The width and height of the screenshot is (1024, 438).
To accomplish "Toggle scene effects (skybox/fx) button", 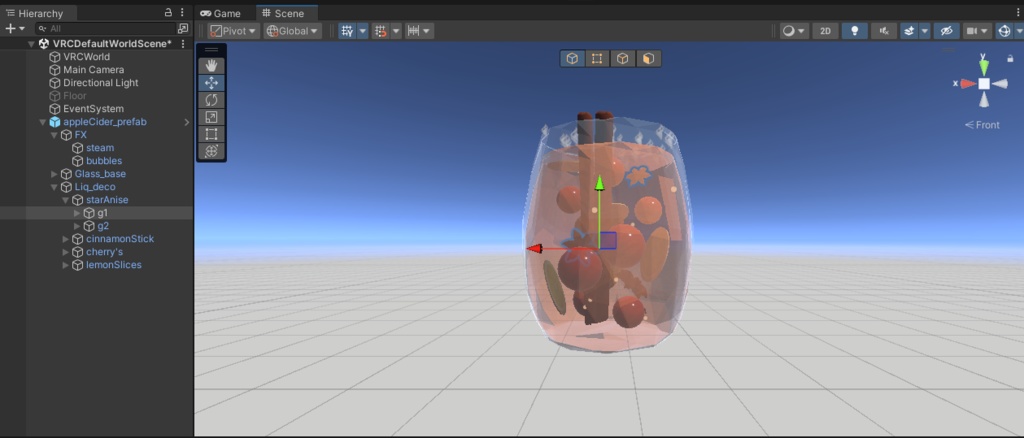I will [910, 31].
